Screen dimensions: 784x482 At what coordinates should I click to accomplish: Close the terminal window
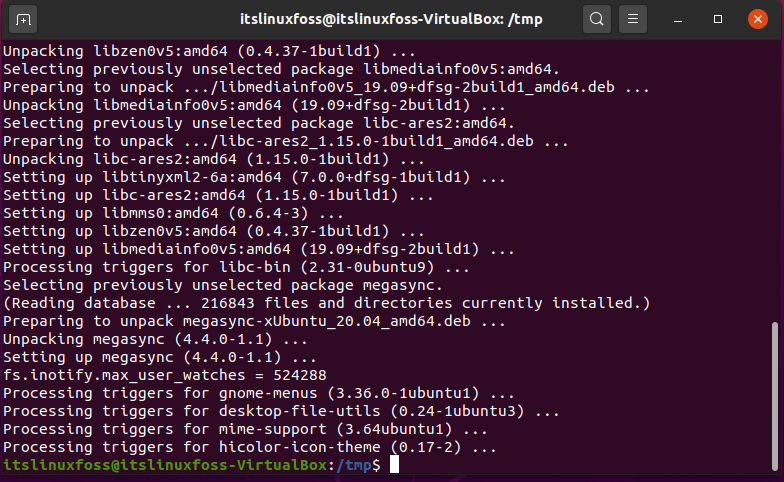coord(758,19)
